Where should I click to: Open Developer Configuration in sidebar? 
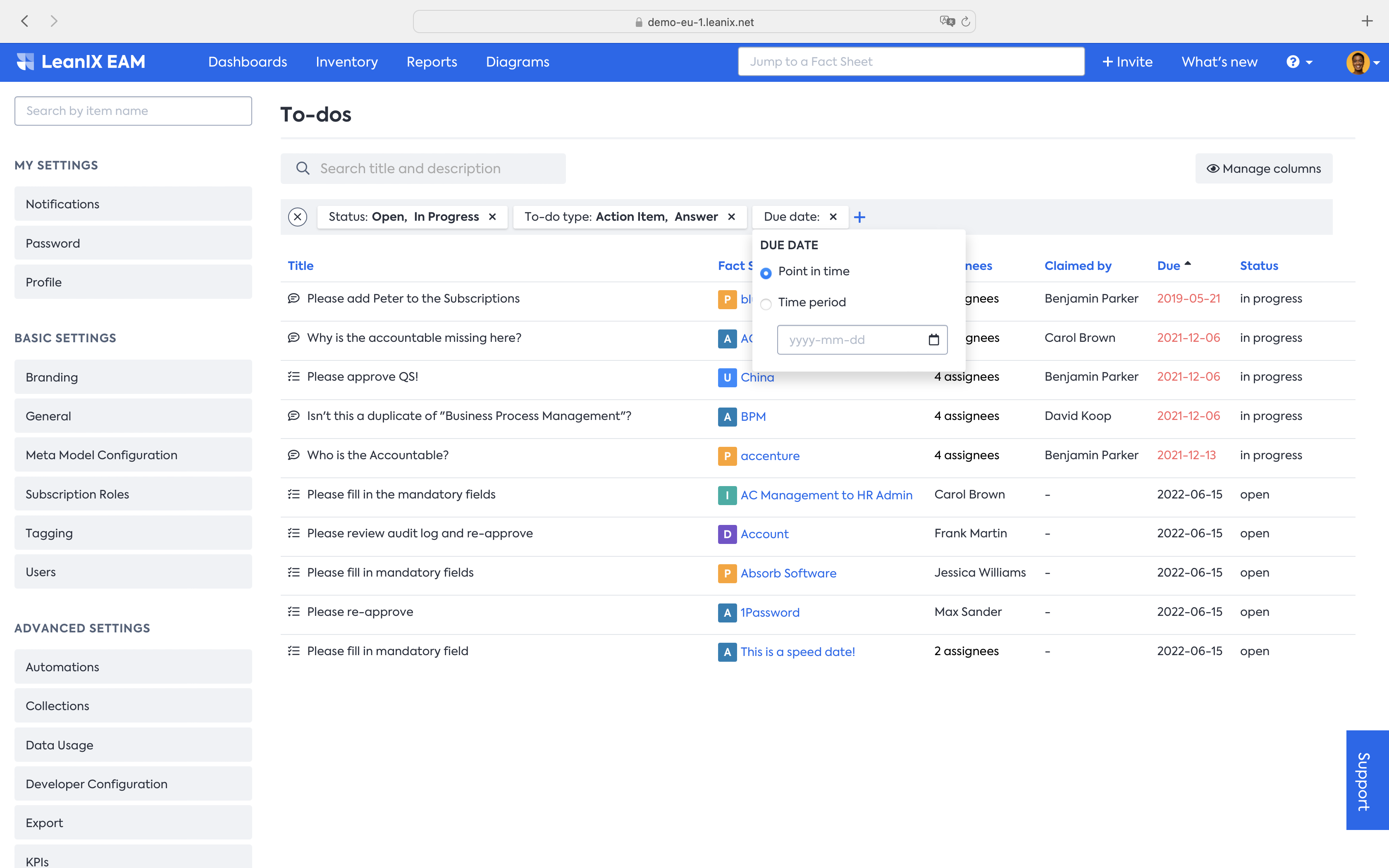tap(133, 784)
